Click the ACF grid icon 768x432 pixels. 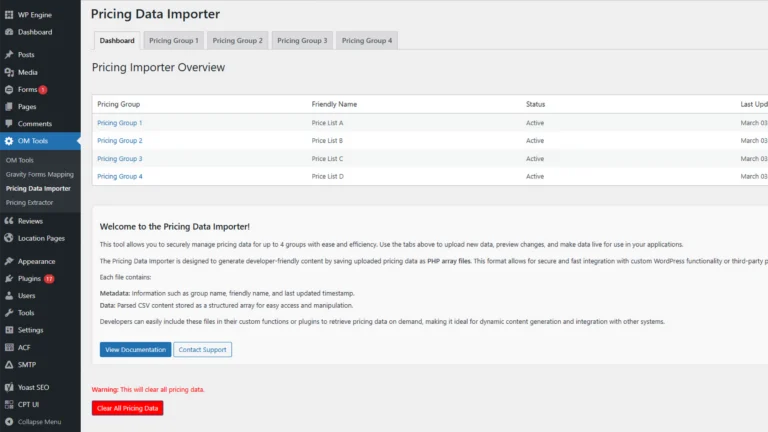pos(9,347)
